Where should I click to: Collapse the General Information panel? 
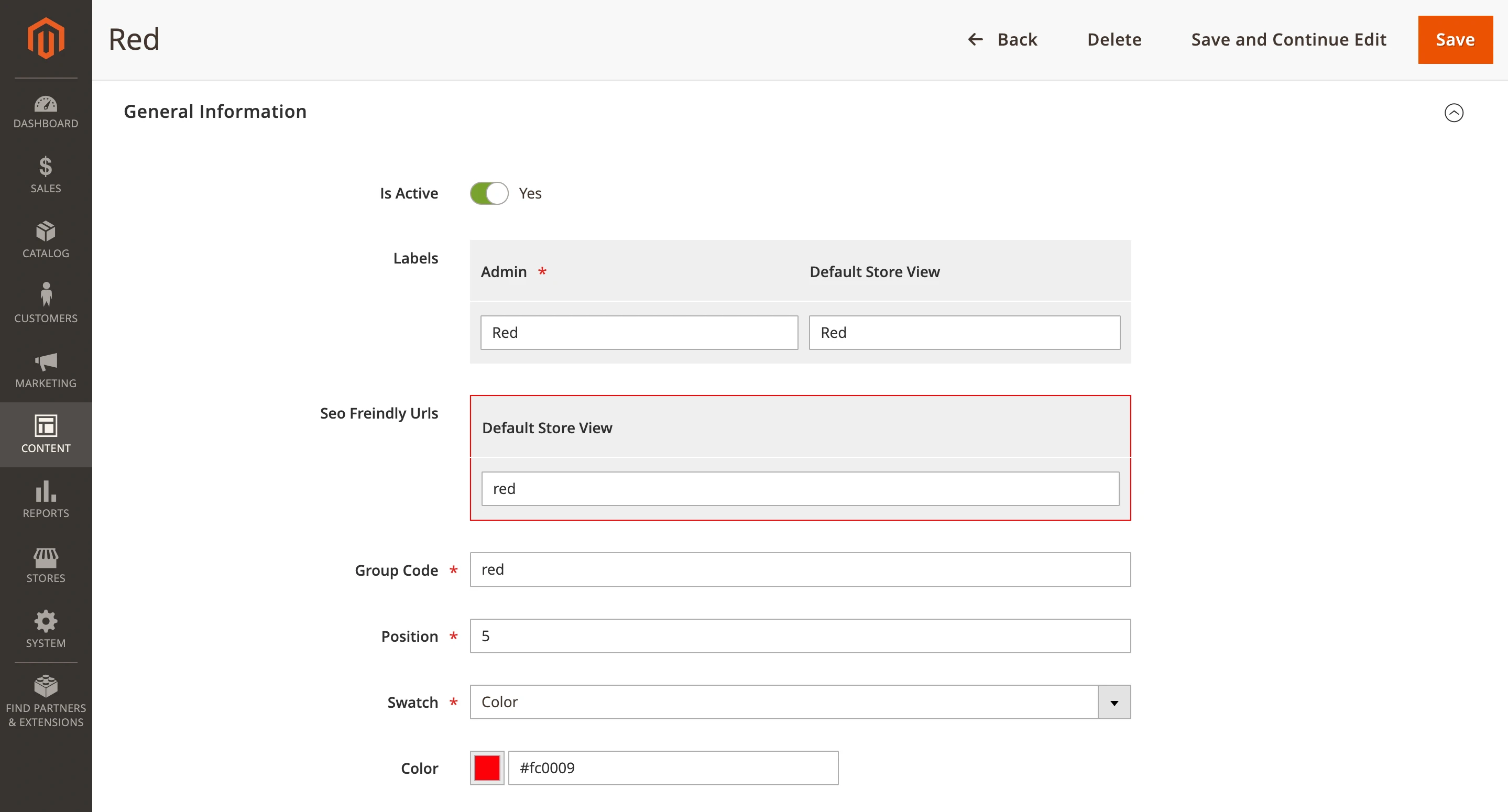pos(1454,112)
